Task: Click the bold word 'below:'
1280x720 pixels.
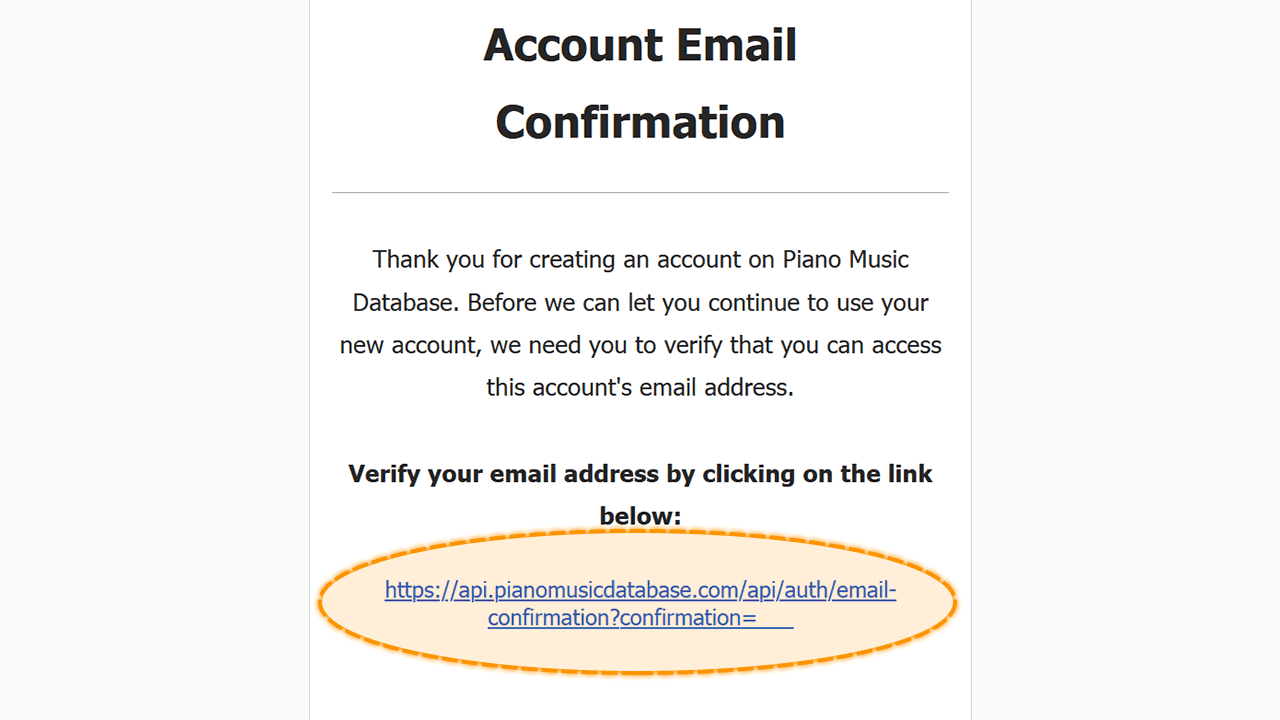Action: click(640, 516)
